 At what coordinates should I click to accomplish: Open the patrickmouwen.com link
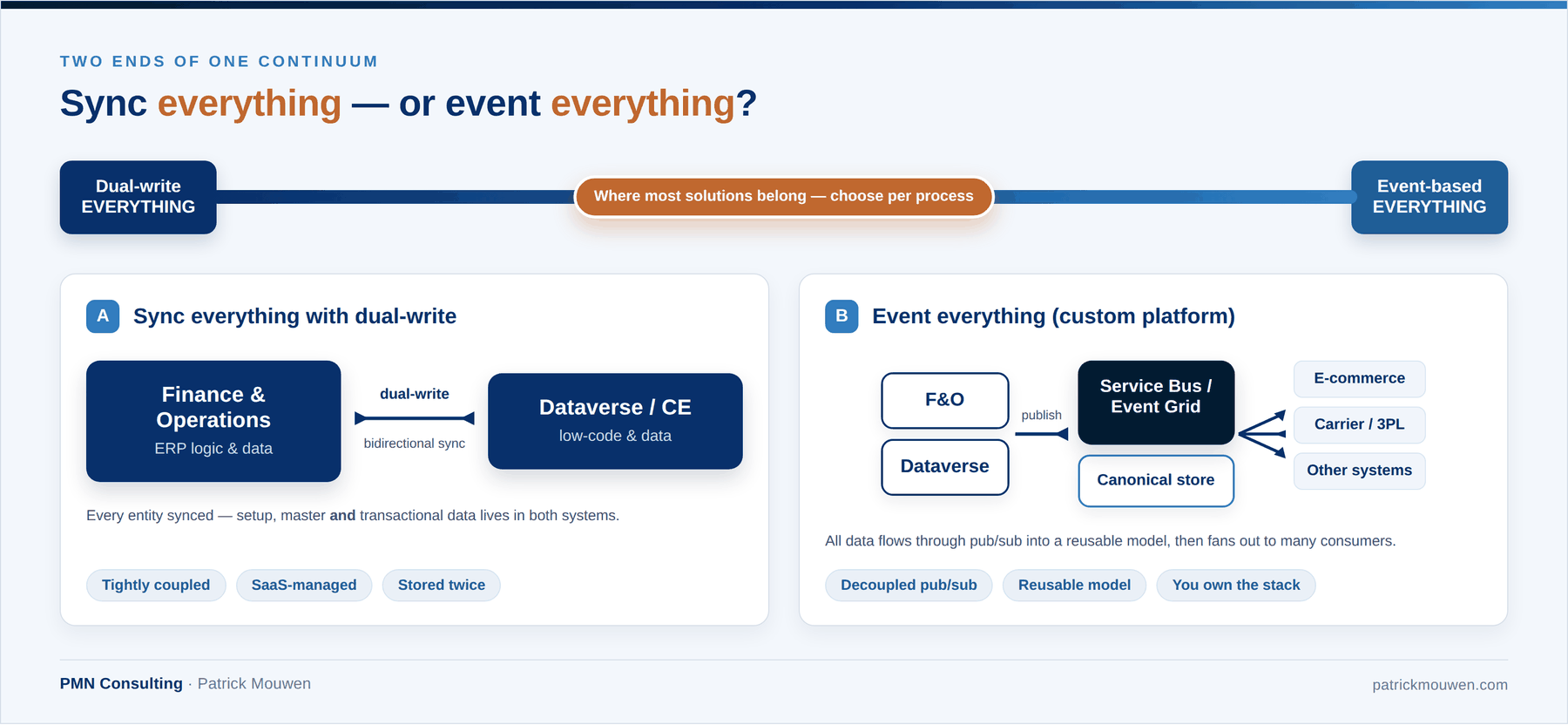[x=1440, y=685]
